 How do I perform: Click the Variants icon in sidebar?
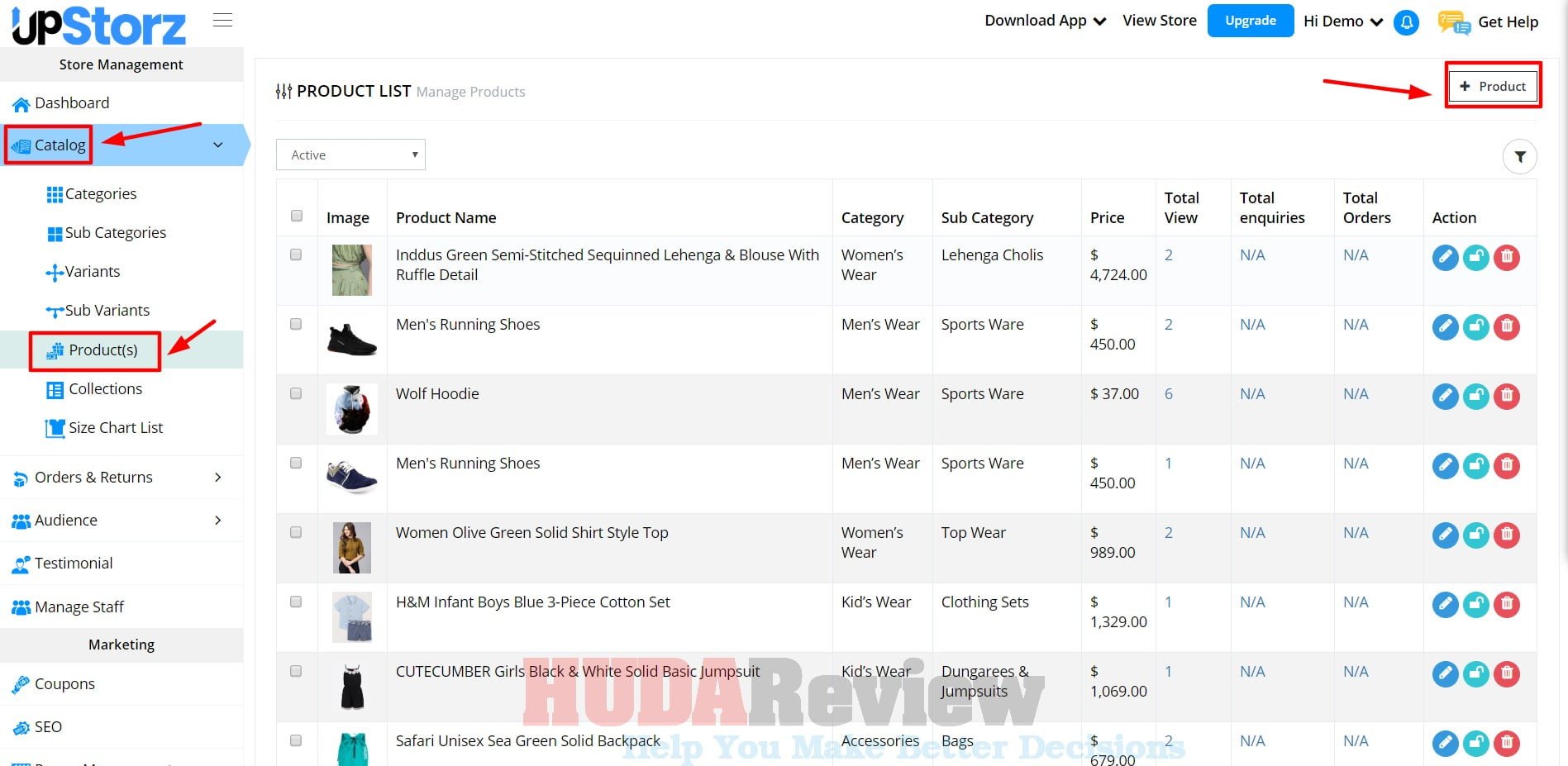[x=55, y=273]
